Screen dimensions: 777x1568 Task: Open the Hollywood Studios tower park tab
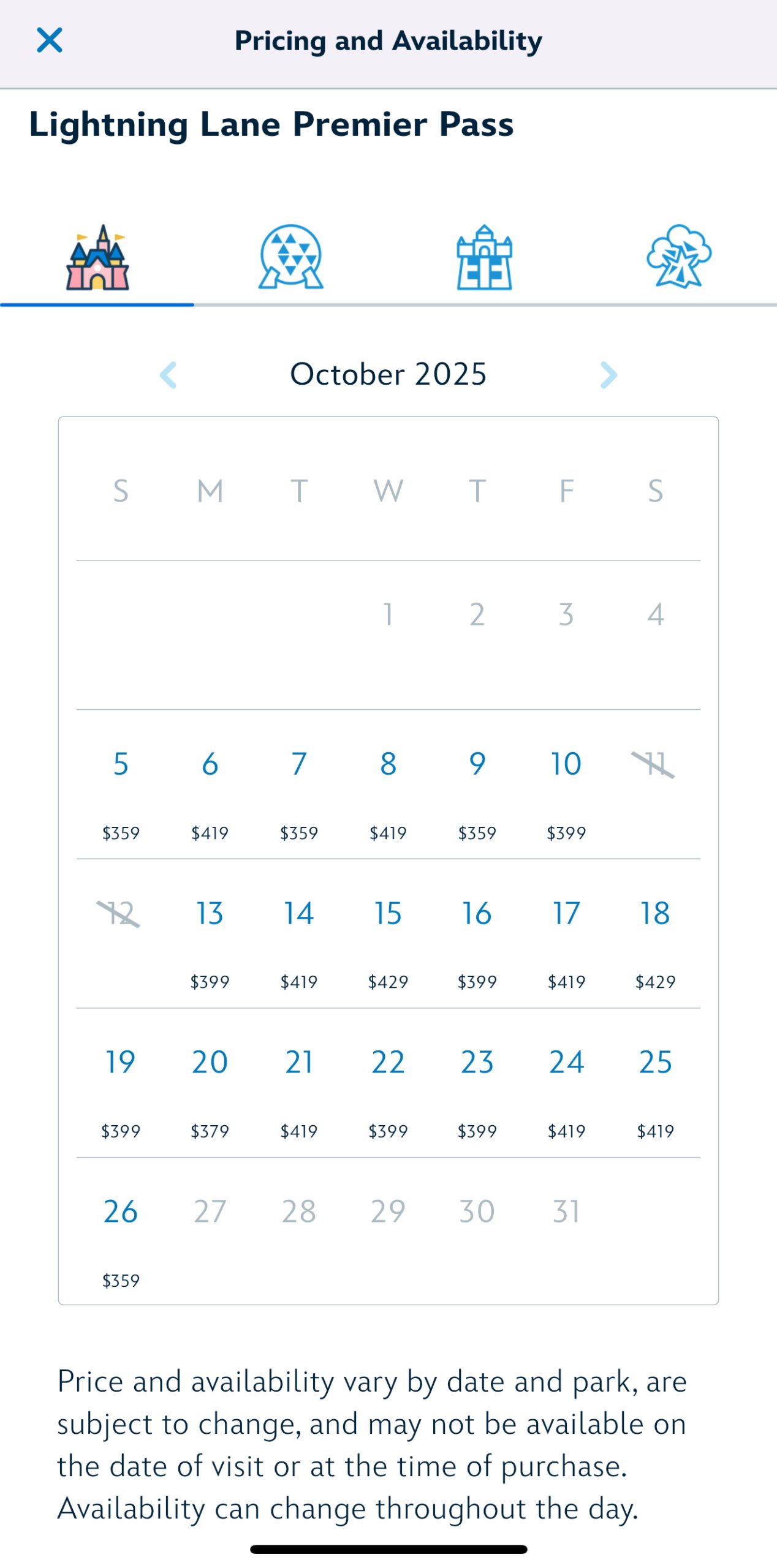coord(484,257)
